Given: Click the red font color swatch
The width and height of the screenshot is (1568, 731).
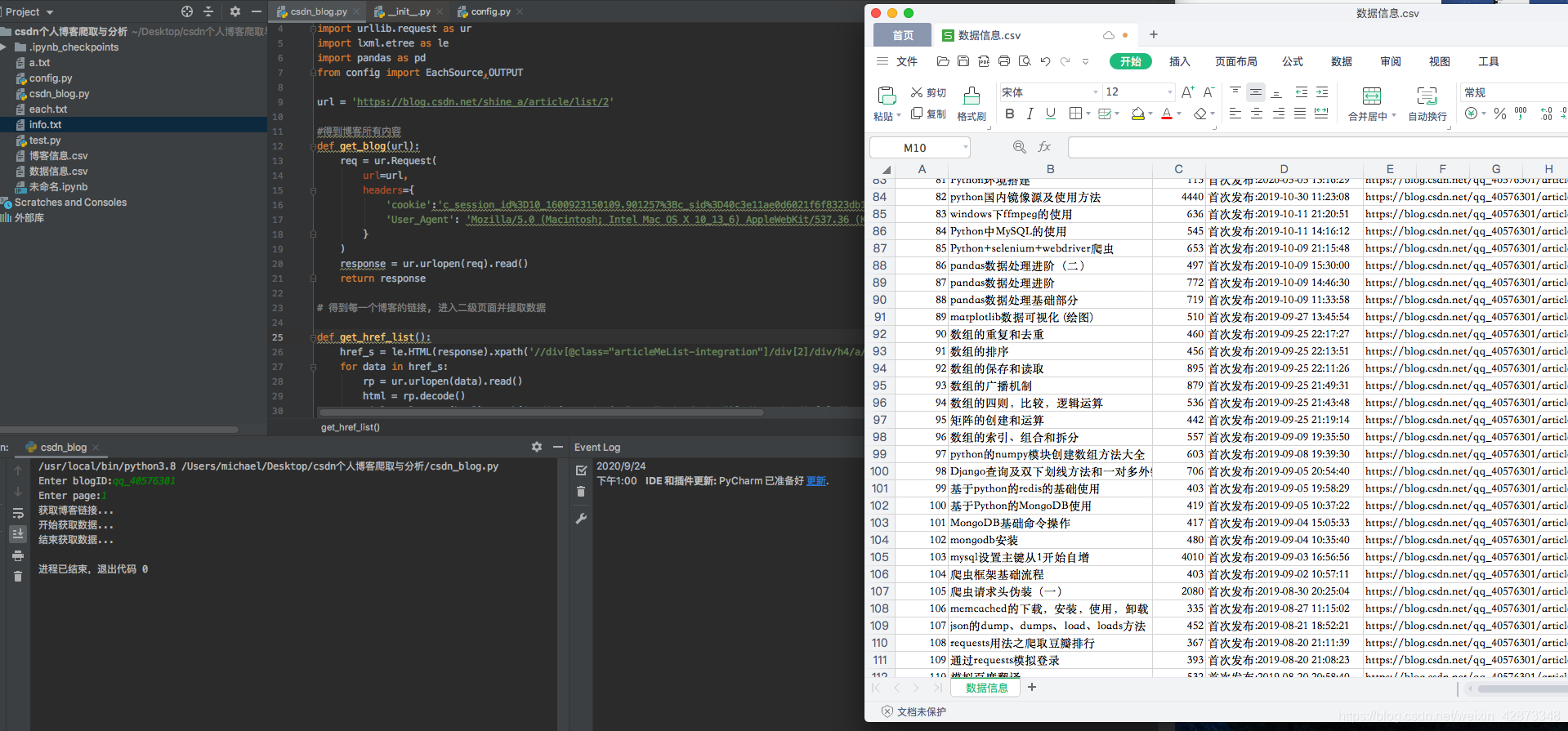Looking at the screenshot, I should pyautogui.click(x=1167, y=114).
